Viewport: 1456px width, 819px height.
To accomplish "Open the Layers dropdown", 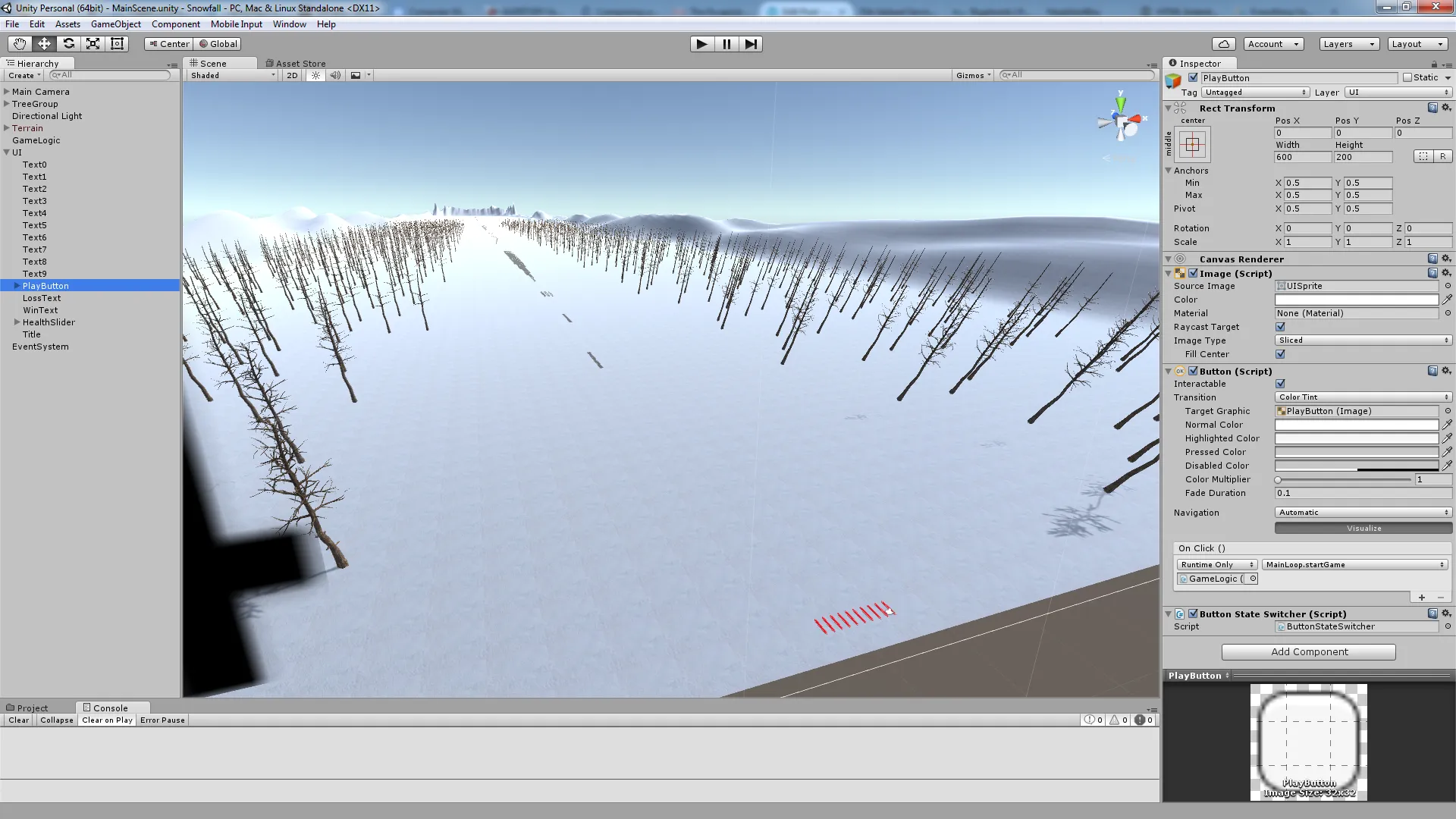I will (1348, 44).
